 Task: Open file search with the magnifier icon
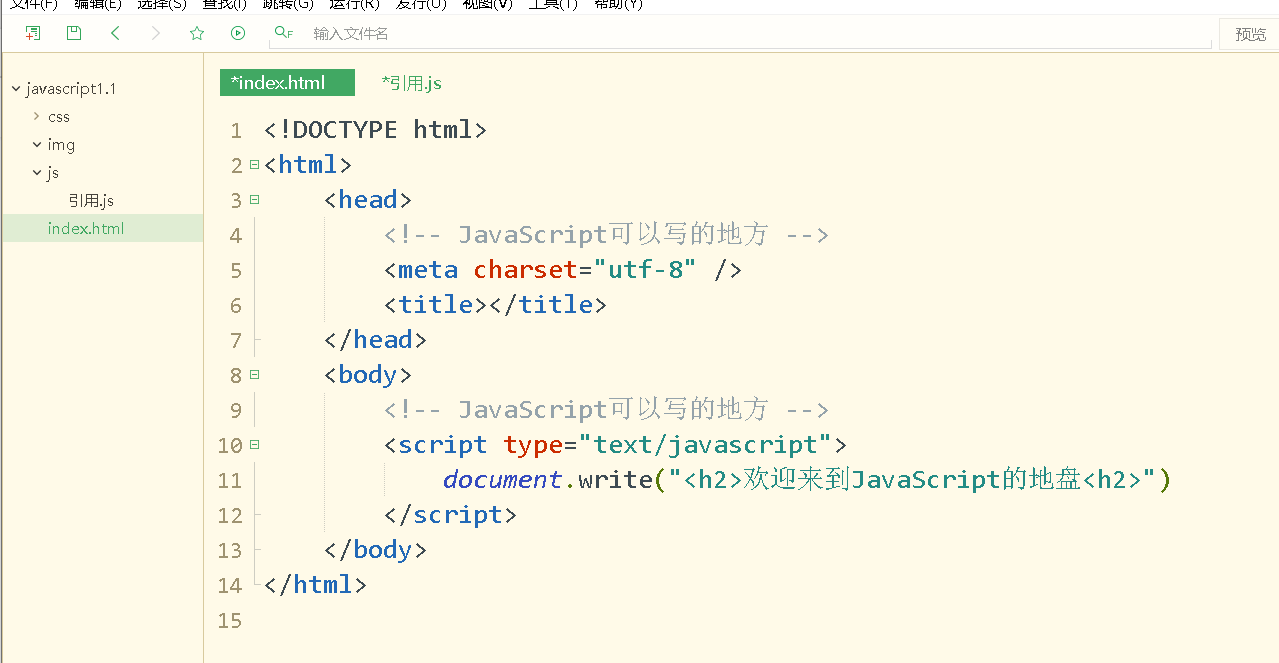pyautogui.click(x=281, y=32)
